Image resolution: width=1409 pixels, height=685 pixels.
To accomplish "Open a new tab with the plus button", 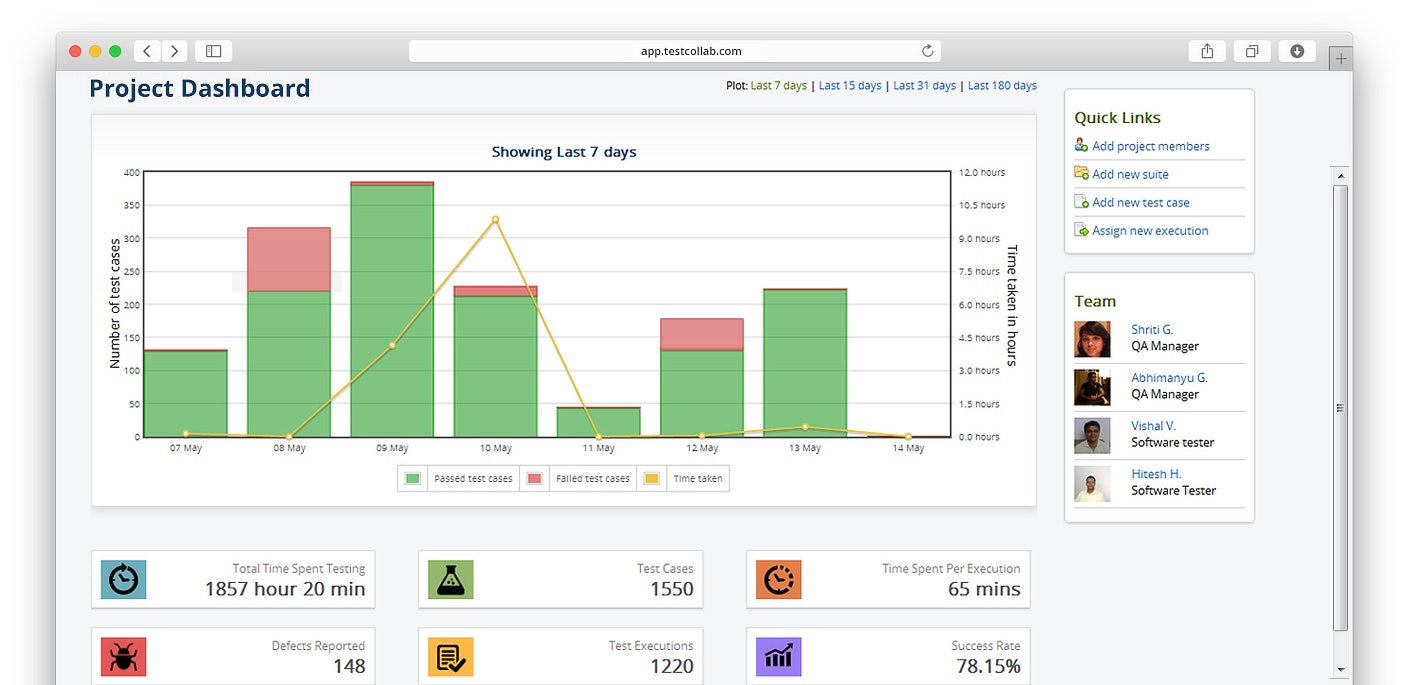I will (1340, 59).
